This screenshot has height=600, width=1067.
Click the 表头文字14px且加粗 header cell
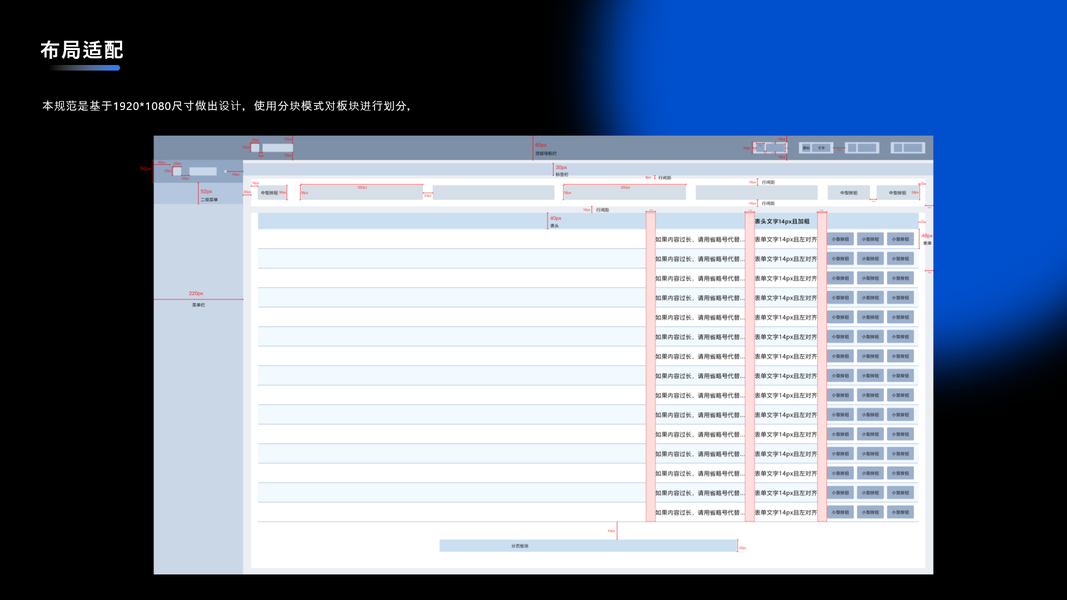[x=782, y=221]
